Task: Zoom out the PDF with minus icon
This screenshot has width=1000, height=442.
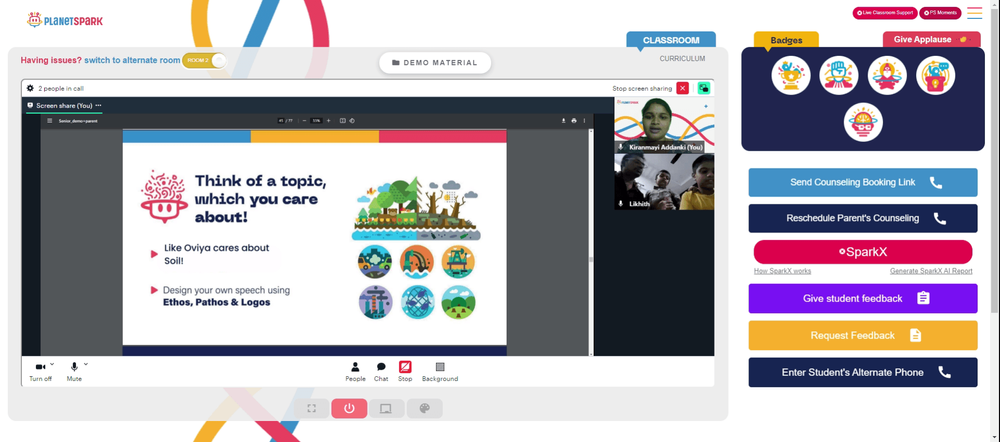Action: click(304, 121)
